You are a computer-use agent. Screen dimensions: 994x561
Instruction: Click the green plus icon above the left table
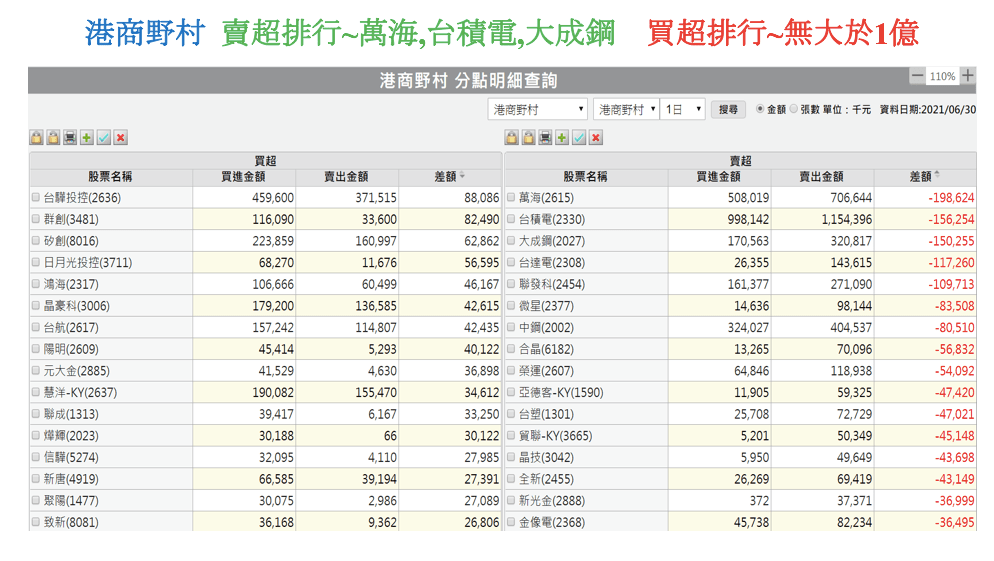[87, 138]
